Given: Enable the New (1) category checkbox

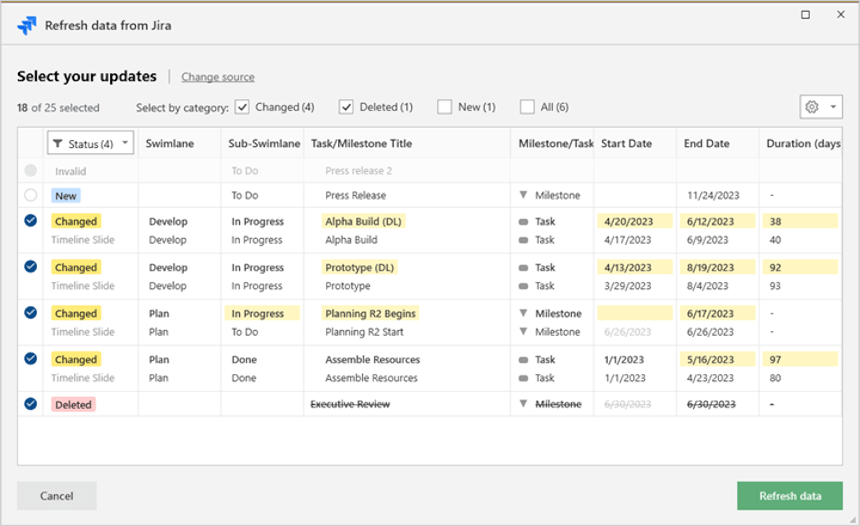Looking at the screenshot, I should coord(444,107).
